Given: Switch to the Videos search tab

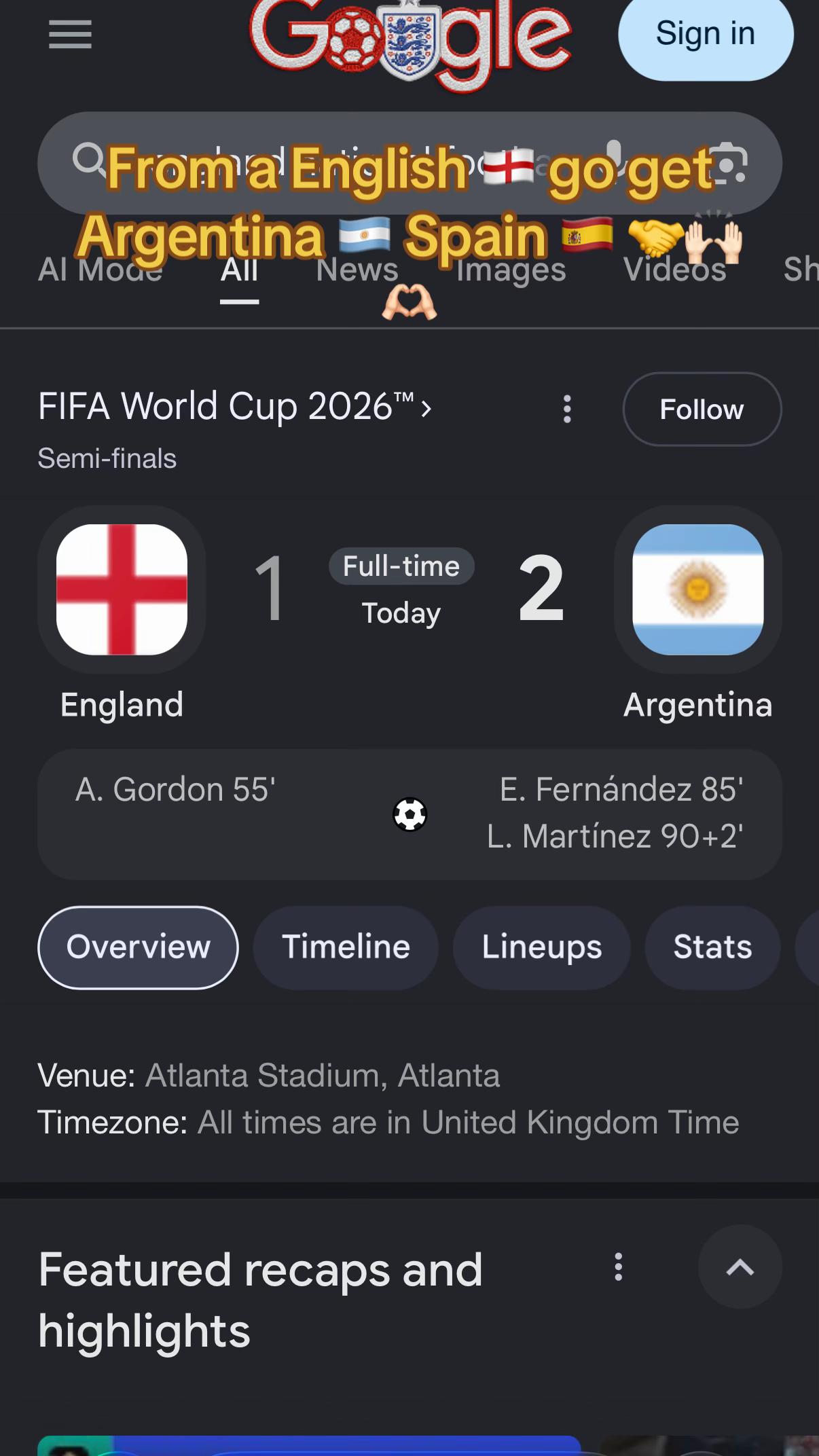Looking at the screenshot, I should [x=675, y=270].
